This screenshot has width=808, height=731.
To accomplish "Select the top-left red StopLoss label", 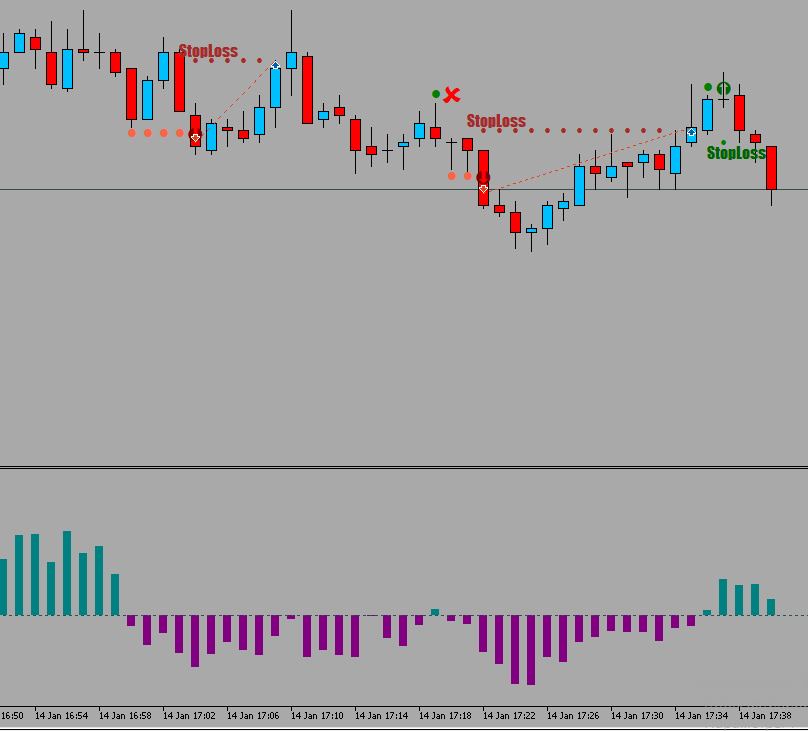I will (x=208, y=51).
